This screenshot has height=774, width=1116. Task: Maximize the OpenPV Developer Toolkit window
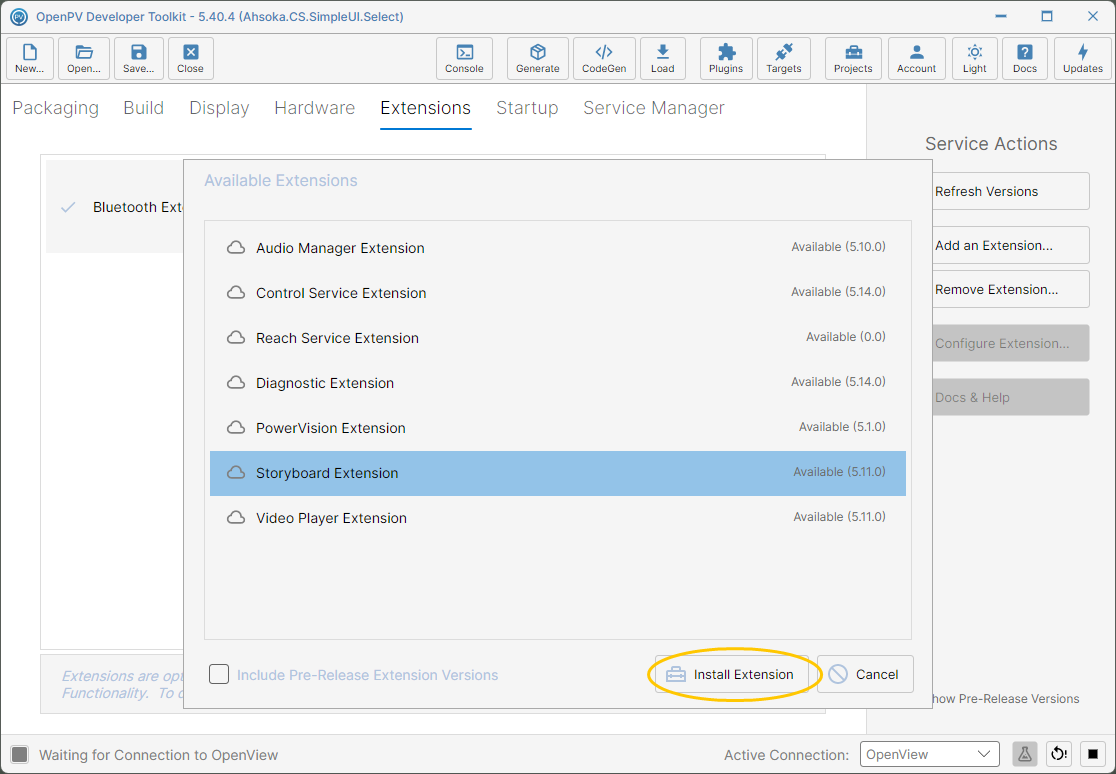coord(1046,16)
